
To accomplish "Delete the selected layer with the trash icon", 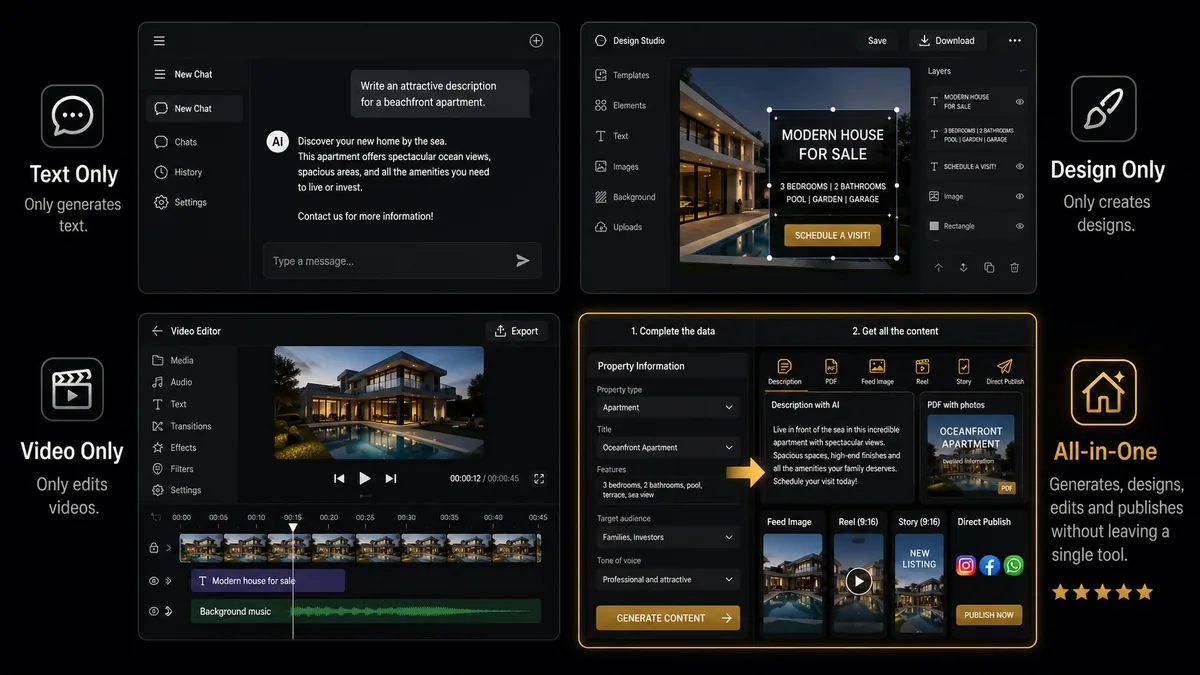I will click(1014, 268).
